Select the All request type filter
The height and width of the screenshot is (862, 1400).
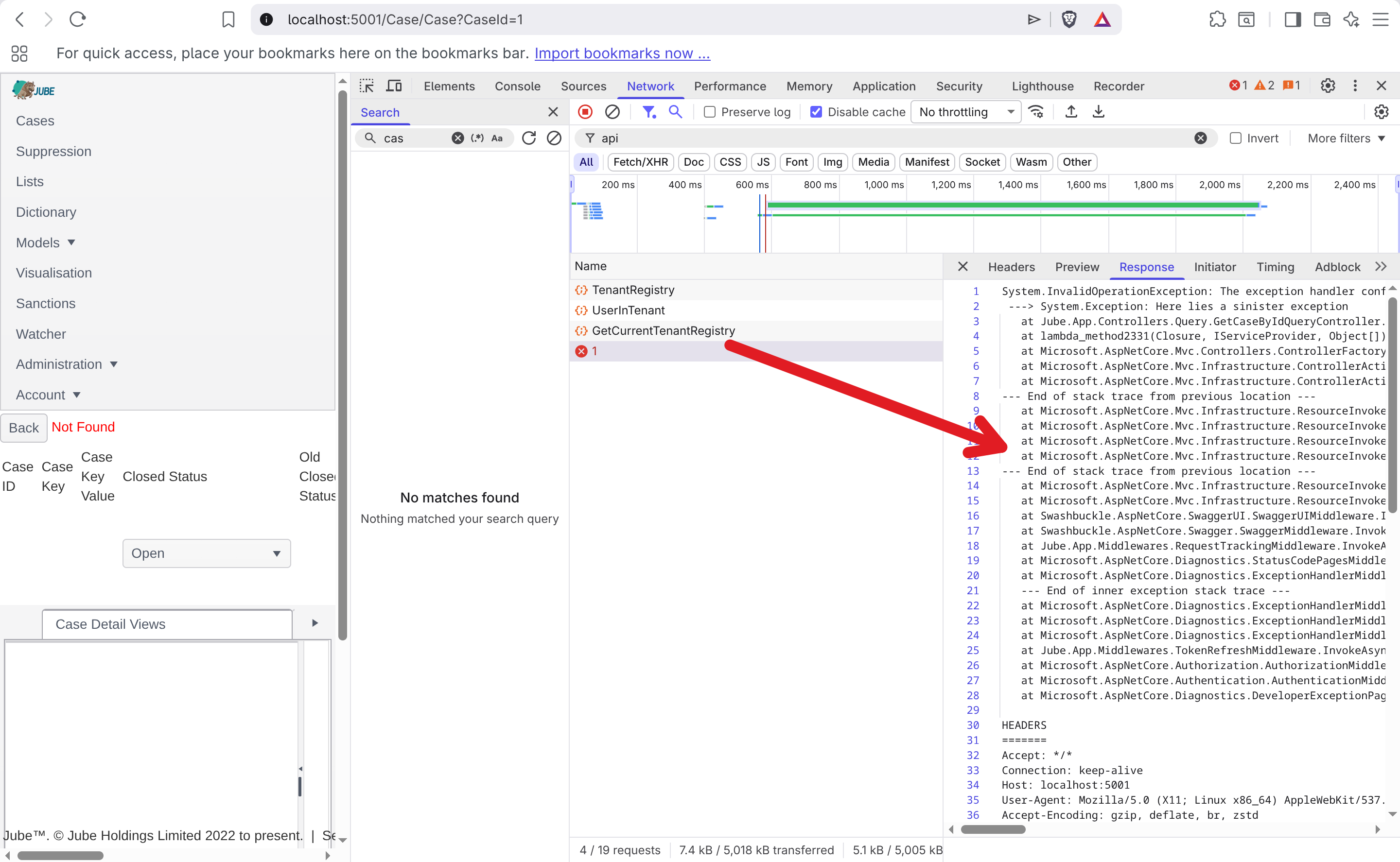coord(586,162)
